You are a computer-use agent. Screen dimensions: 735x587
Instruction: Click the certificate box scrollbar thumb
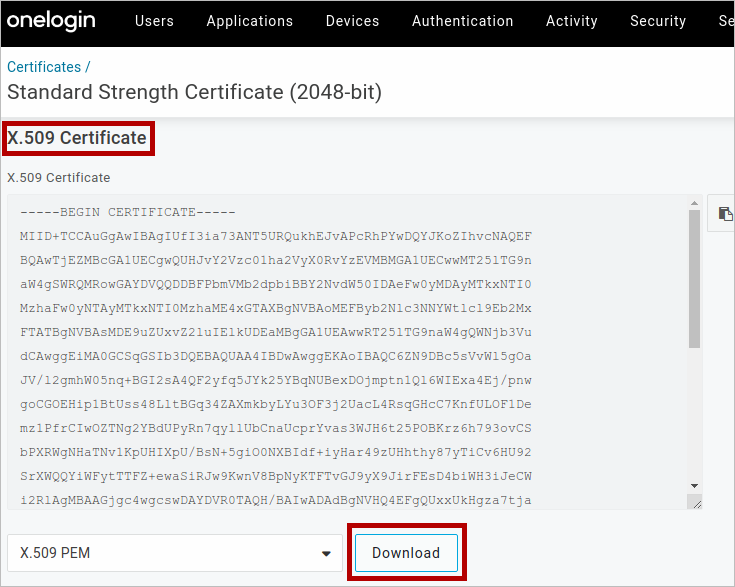(x=694, y=280)
